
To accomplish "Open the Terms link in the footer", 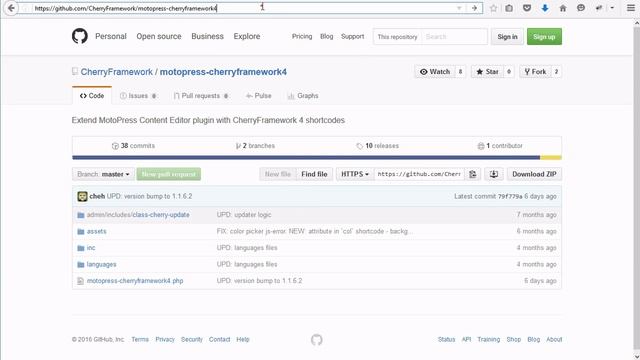I will click(x=140, y=340).
